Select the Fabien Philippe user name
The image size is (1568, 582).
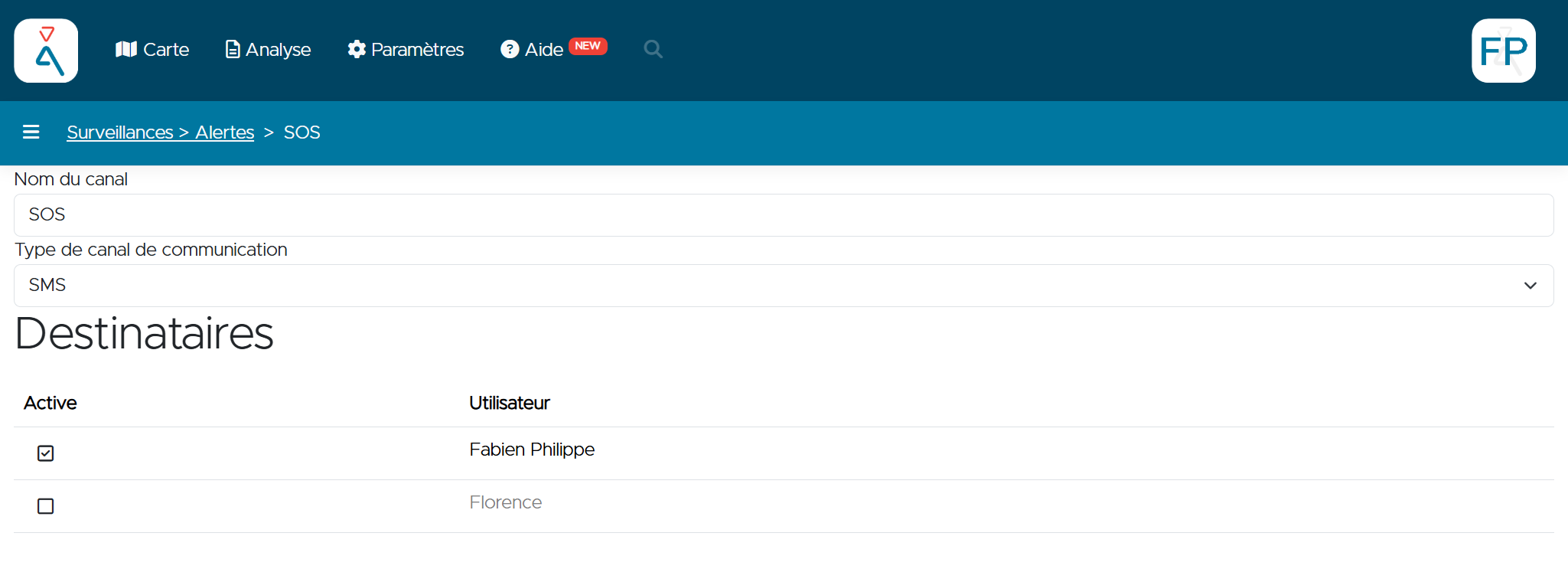point(532,450)
